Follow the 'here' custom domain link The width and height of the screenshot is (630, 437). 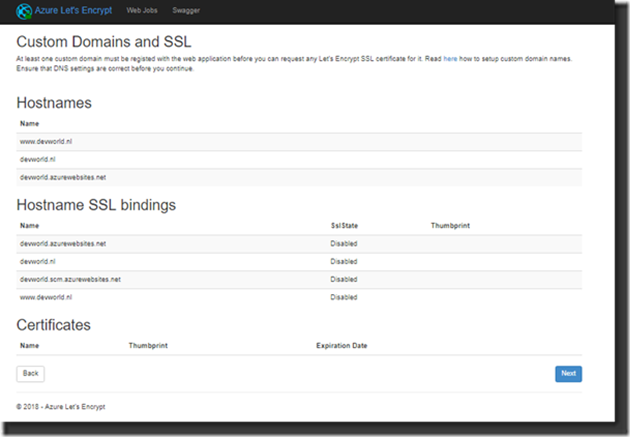(450, 59)
